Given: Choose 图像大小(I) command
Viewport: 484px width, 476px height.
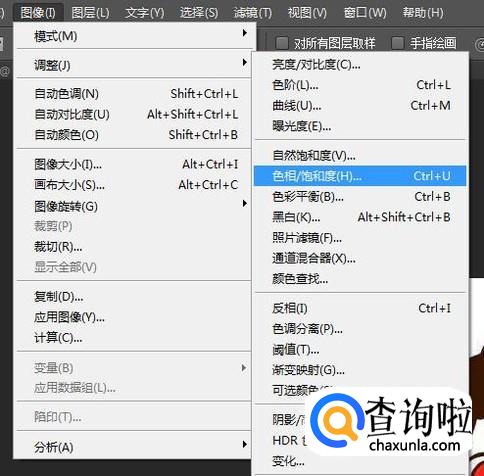Looking at the screenshot, I should tap(133, 165).
